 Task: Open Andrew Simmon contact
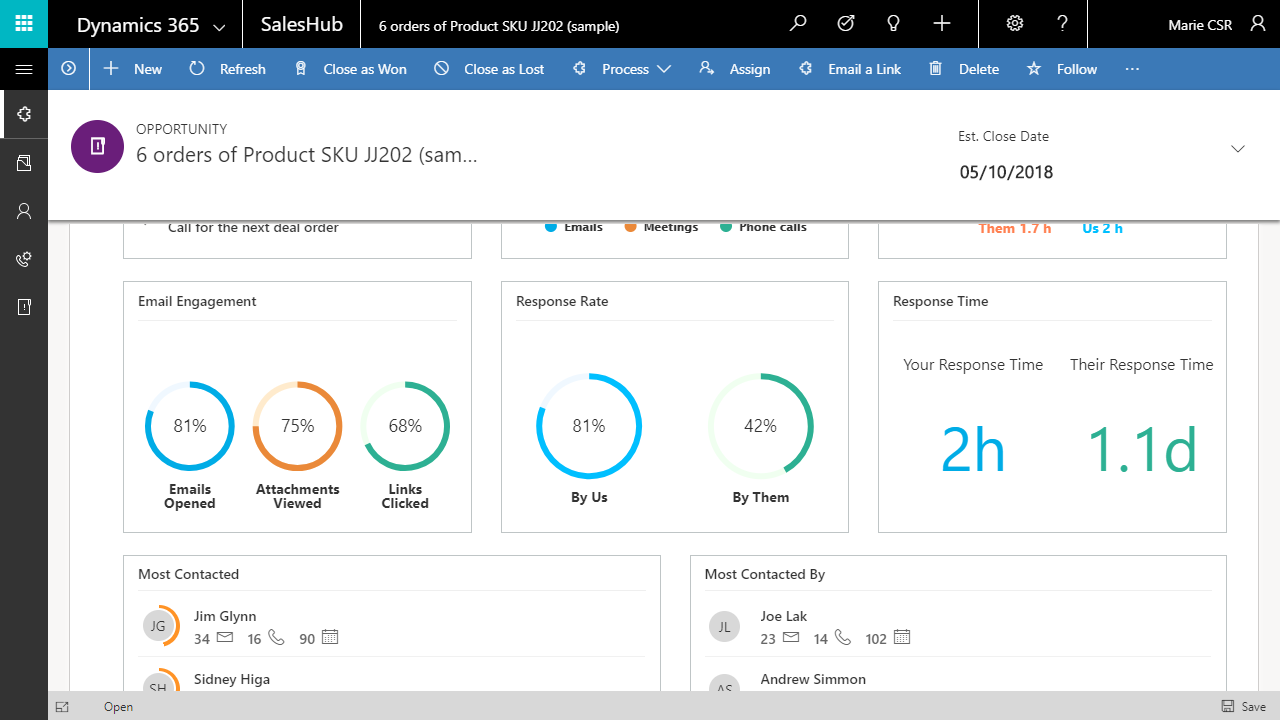[x=813, y=679]
